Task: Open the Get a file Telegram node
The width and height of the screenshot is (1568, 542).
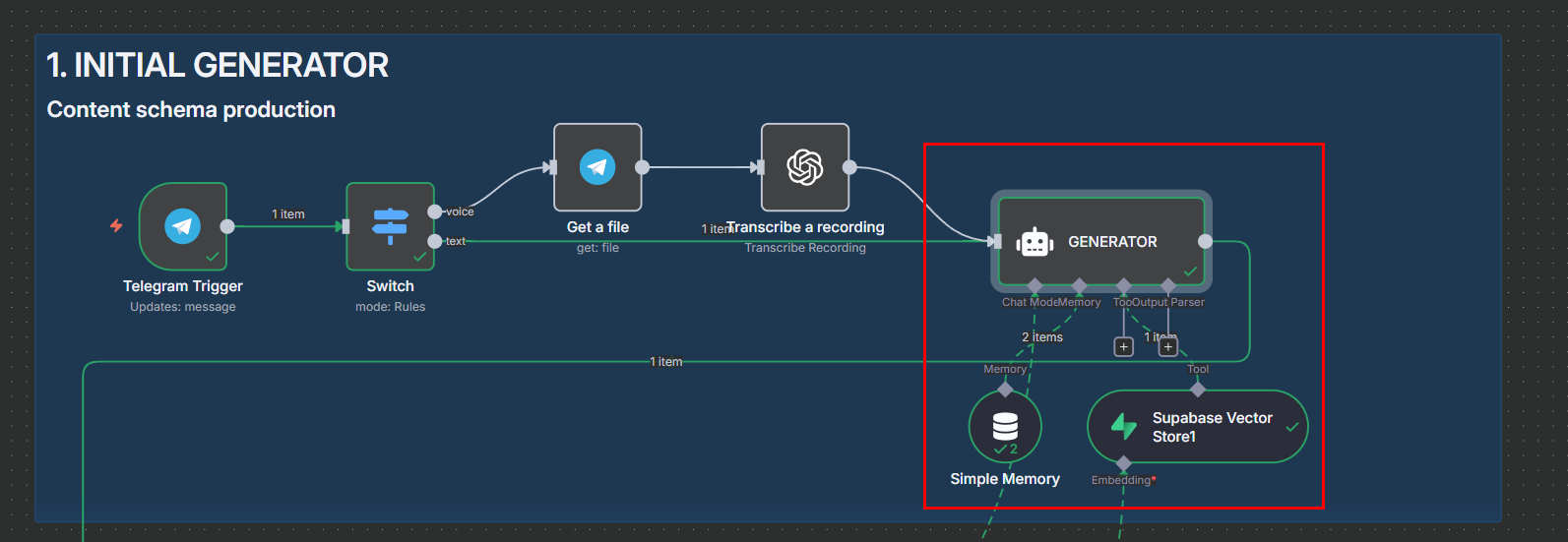Action: [x=597, y=167]
